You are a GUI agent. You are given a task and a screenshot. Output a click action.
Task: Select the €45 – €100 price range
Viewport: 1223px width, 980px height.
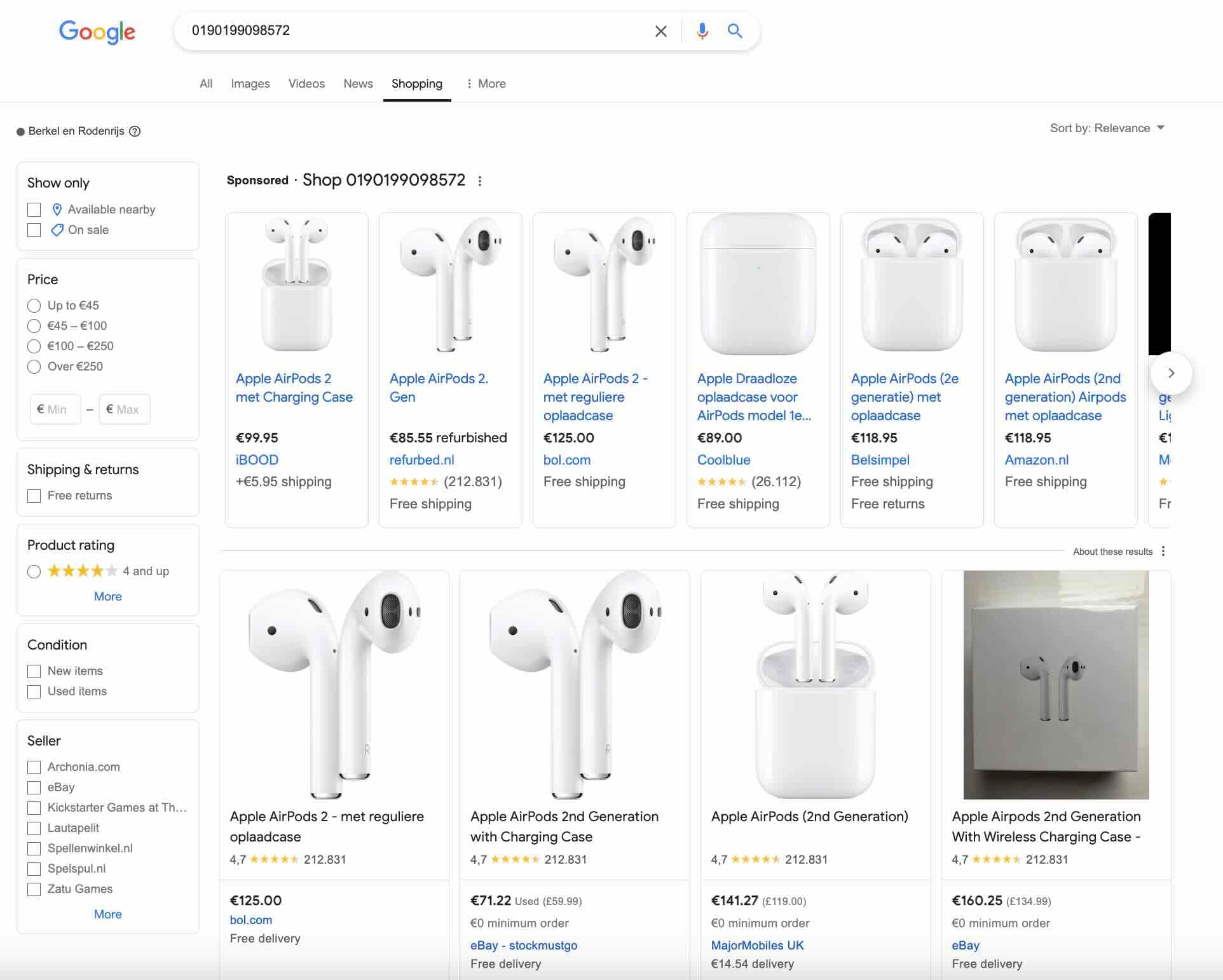pos(34,326)
